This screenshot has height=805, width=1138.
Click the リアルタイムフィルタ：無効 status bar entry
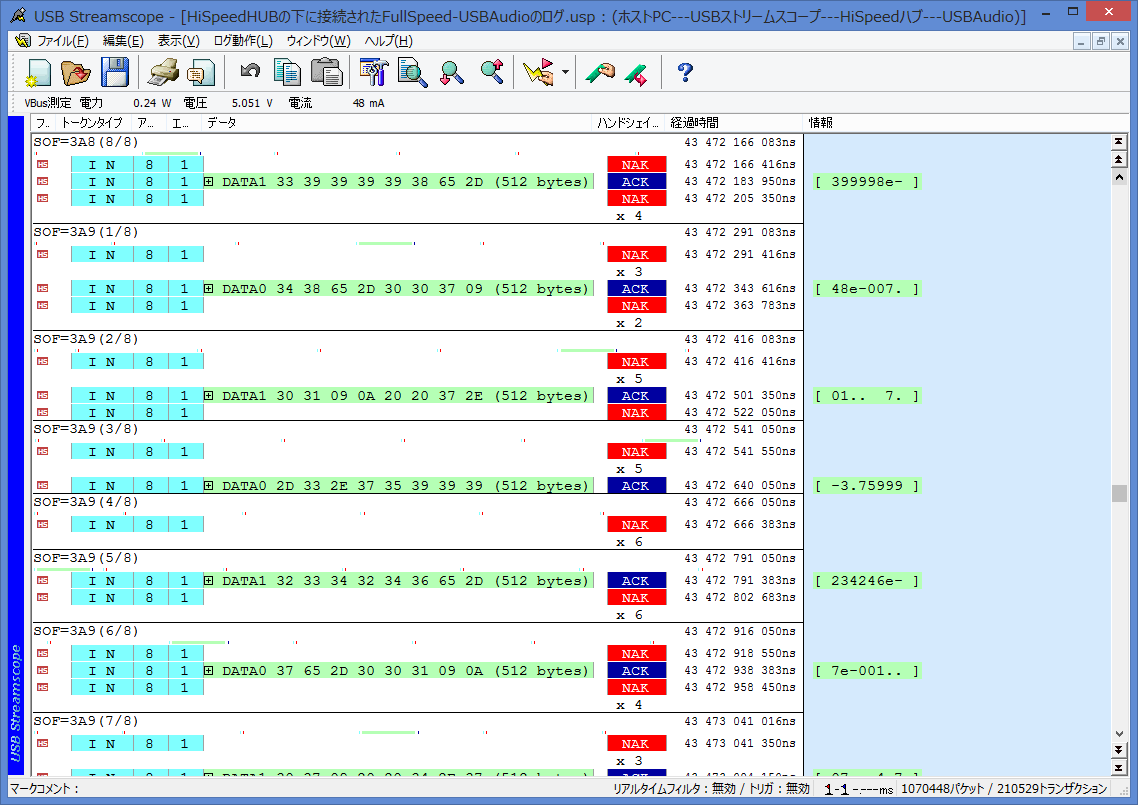pos(674,788)
